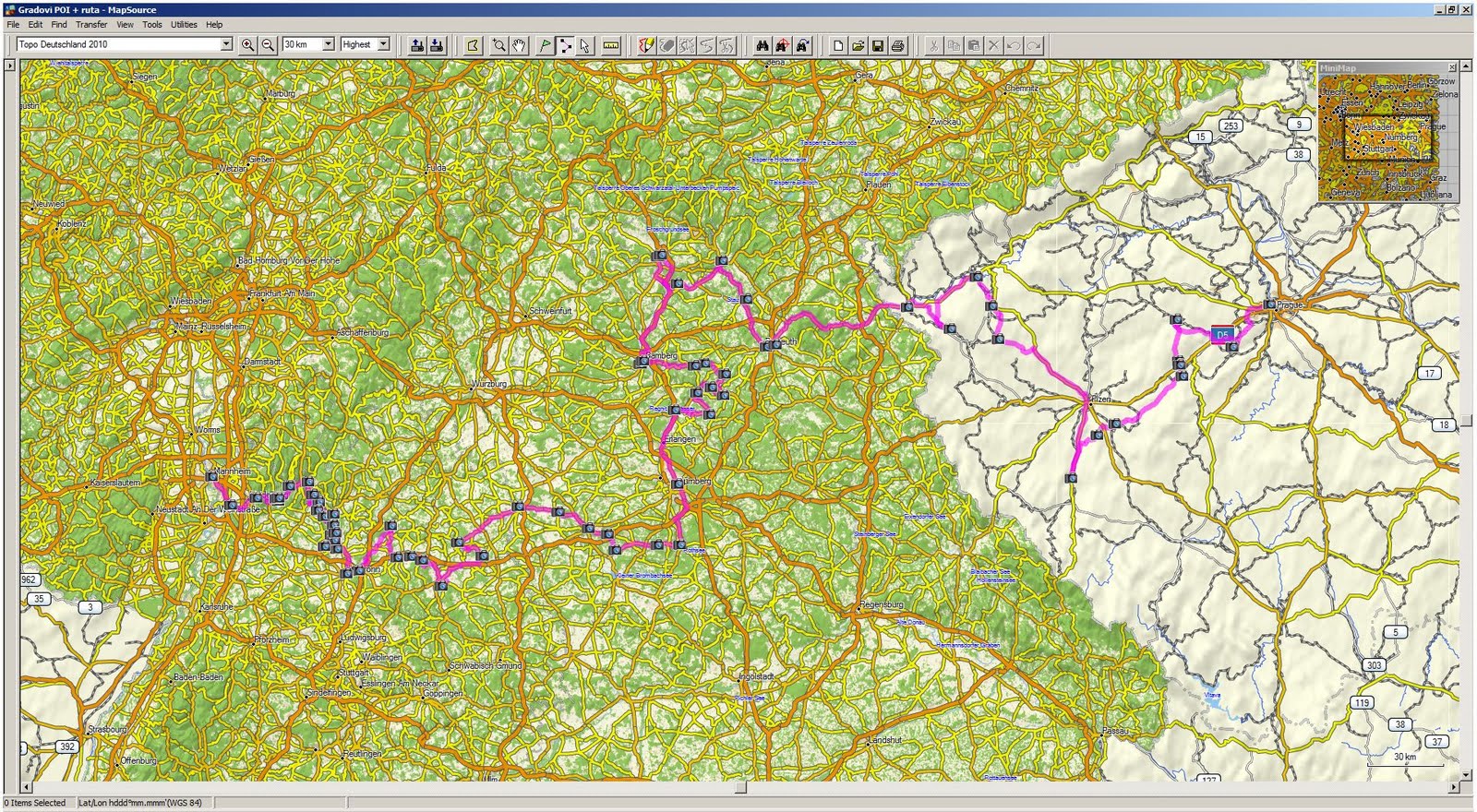Click the "Ingolstadt" city label
1477x812 pixels.
coord(756,676)
